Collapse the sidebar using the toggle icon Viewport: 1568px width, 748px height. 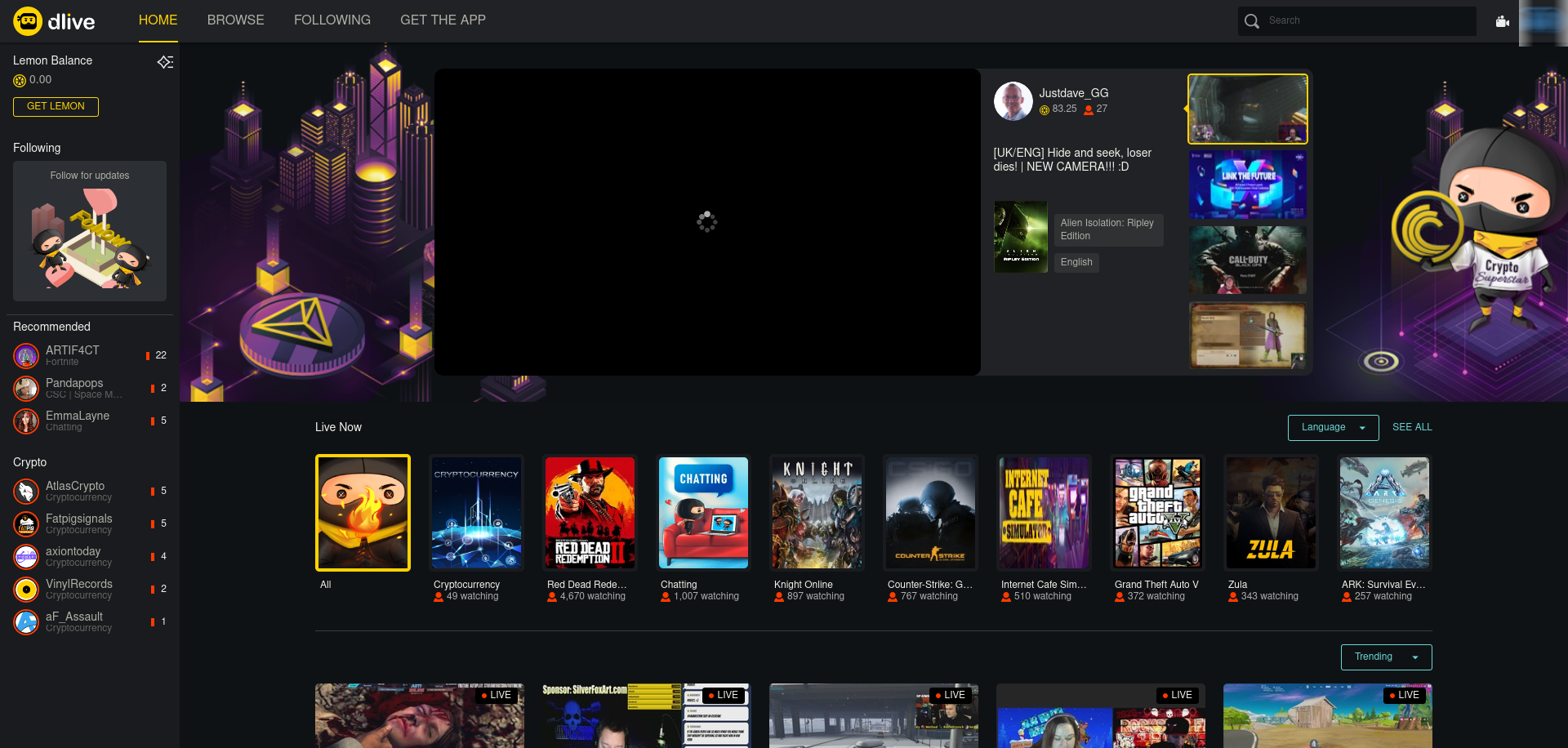coord(165,62)
